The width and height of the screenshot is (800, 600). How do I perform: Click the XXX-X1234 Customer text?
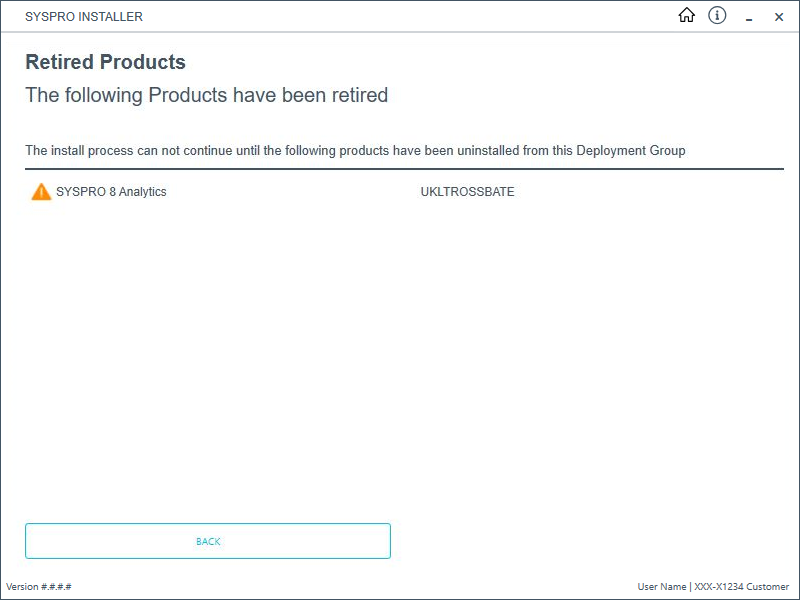741,587
